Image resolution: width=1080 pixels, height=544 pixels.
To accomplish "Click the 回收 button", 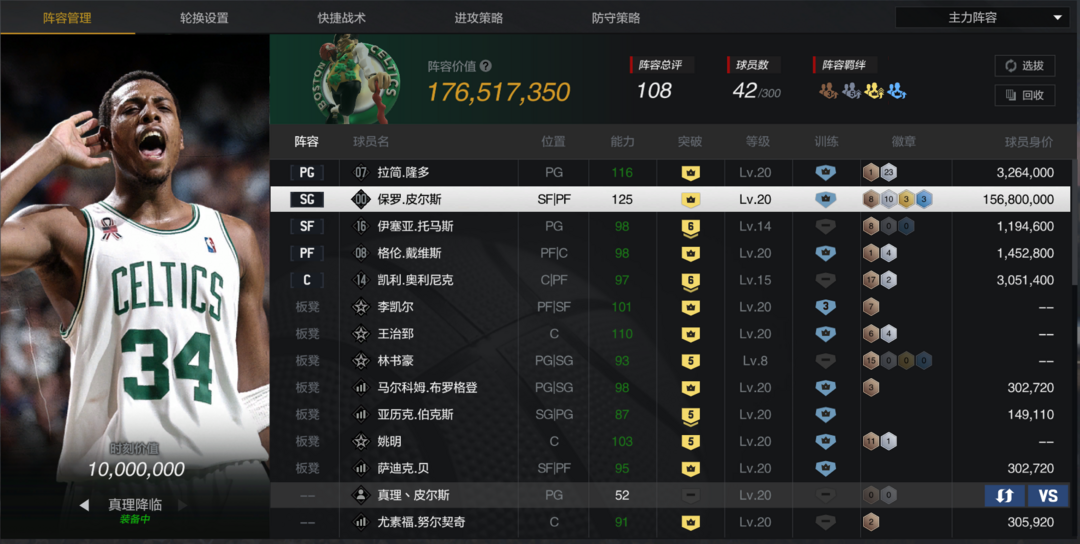I will [1025, 95].
